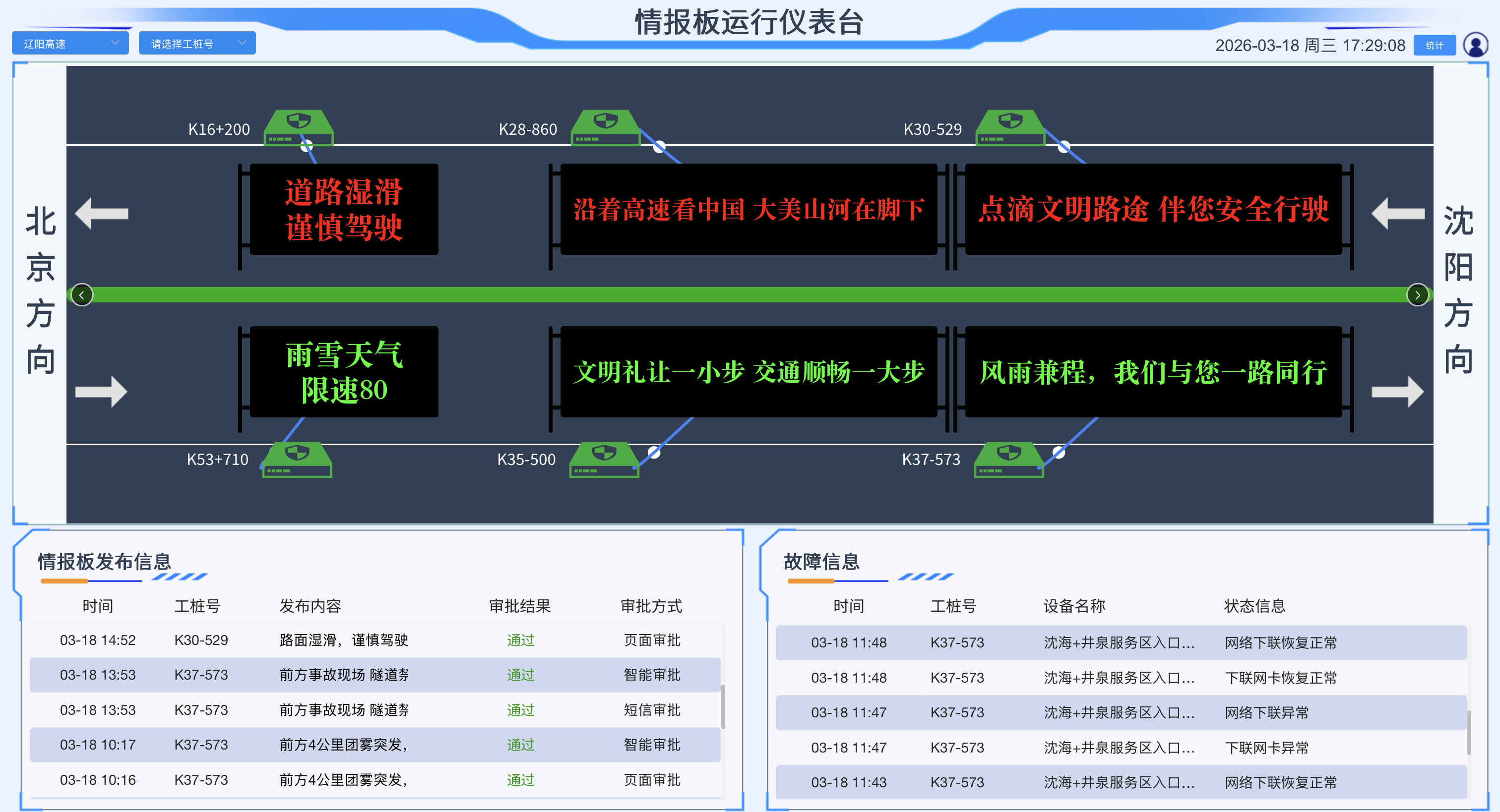Select the 雨雪天气 限速80 message board
The width and height of the screenshot is (1500, 812).
[344, 371]
